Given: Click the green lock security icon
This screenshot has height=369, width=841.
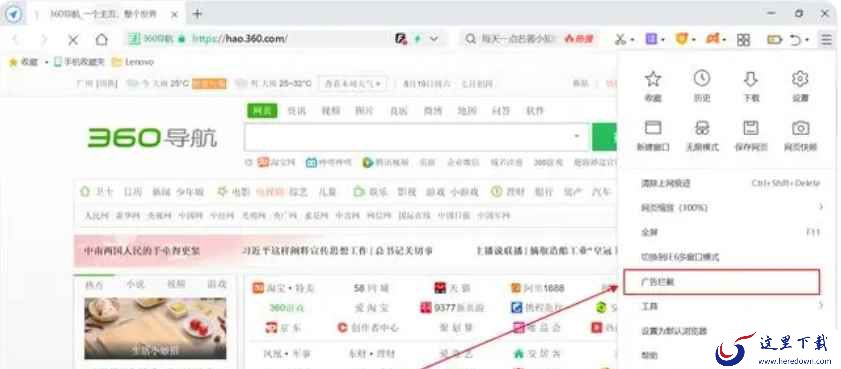Looking at the screenshot, I should tap(181, 39).
